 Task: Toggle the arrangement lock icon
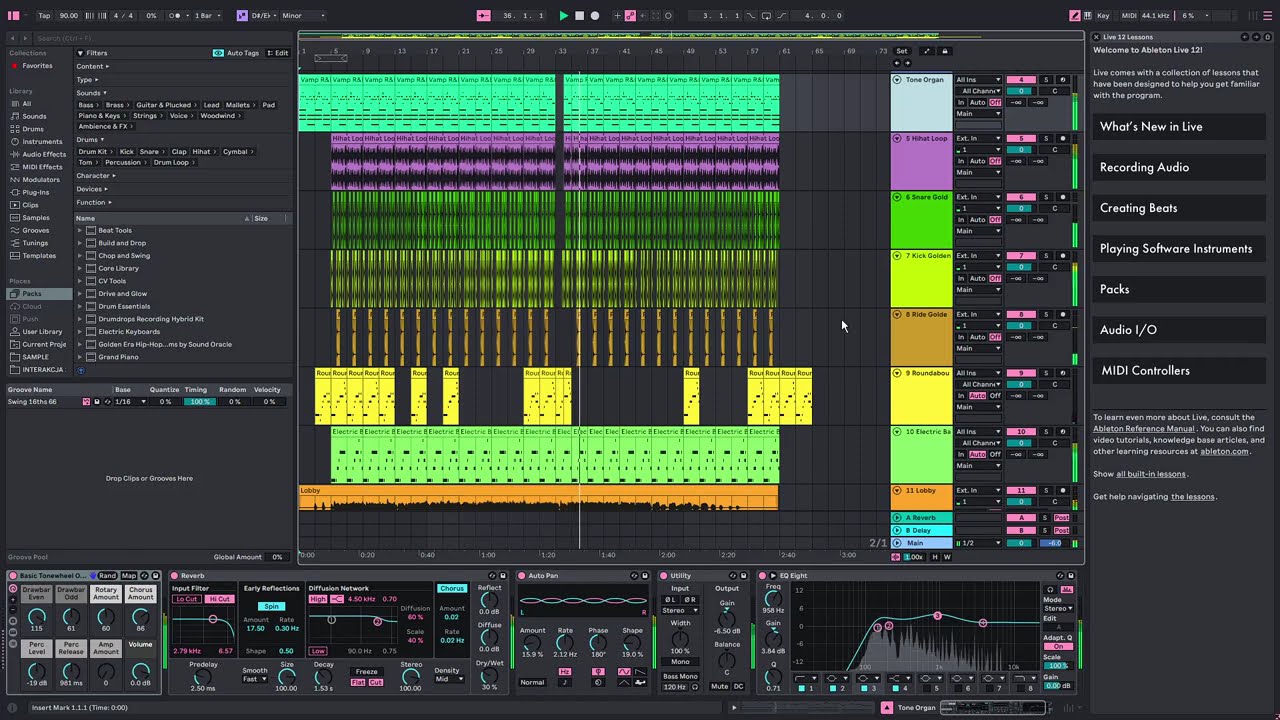coord(945,51)
